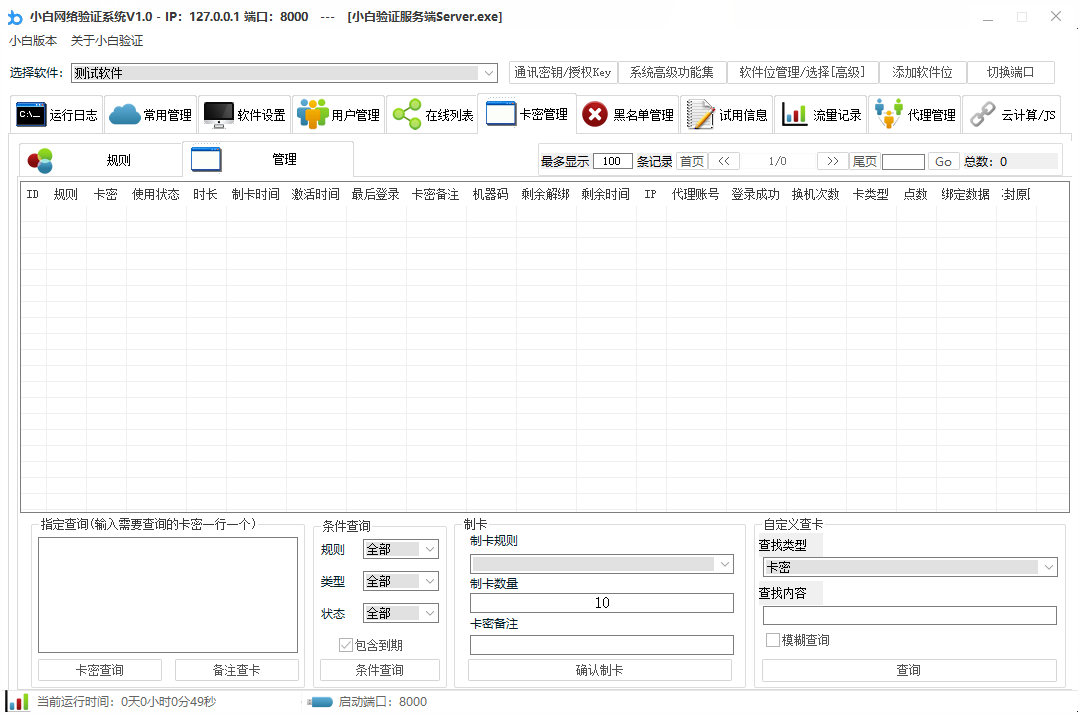Uncheck the 包含到期 checkbox

(x=345, y=645)
